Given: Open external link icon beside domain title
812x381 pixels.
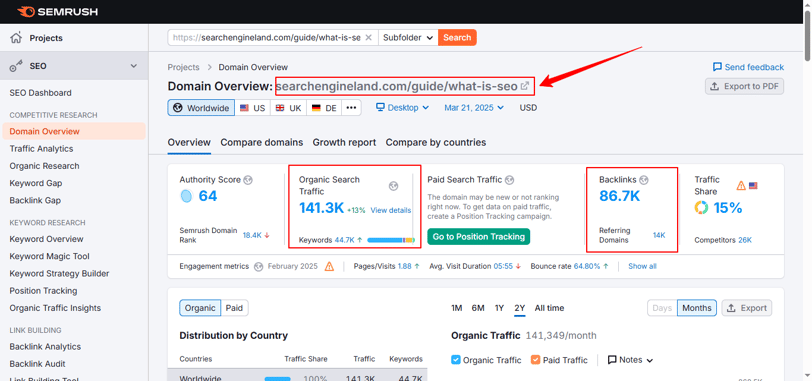Looking at the screenshot, I should tap(525, 86).
